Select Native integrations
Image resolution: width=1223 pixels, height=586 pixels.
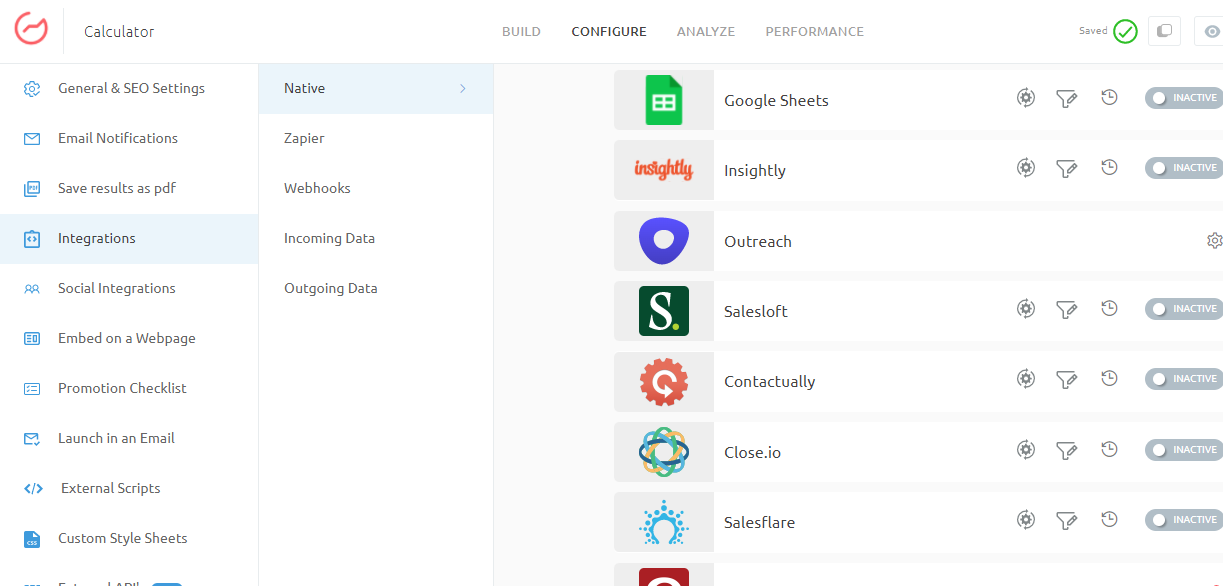(376, 88)
